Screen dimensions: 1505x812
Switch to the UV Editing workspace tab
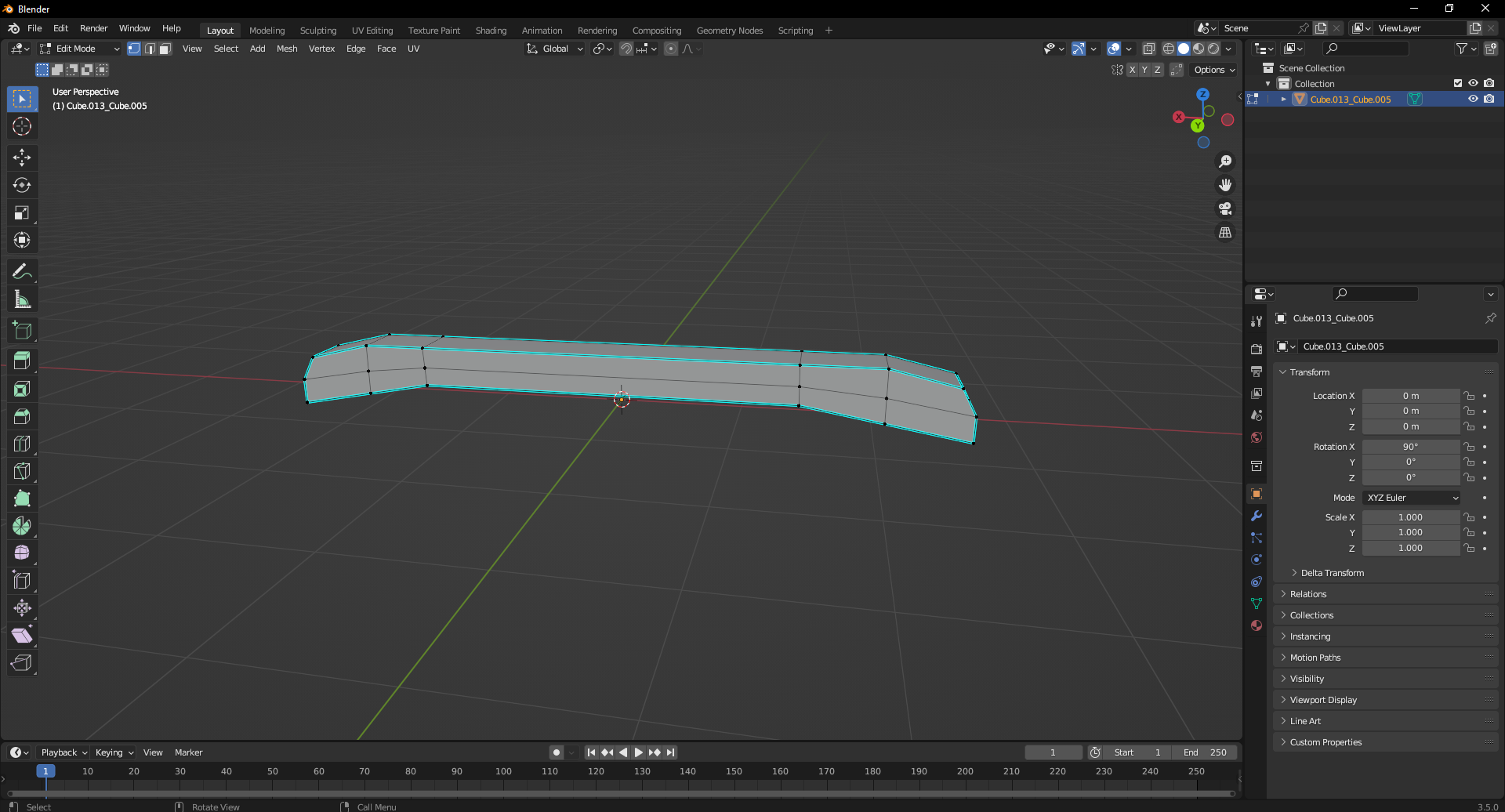pyautogui.click(x=372, y=30)
